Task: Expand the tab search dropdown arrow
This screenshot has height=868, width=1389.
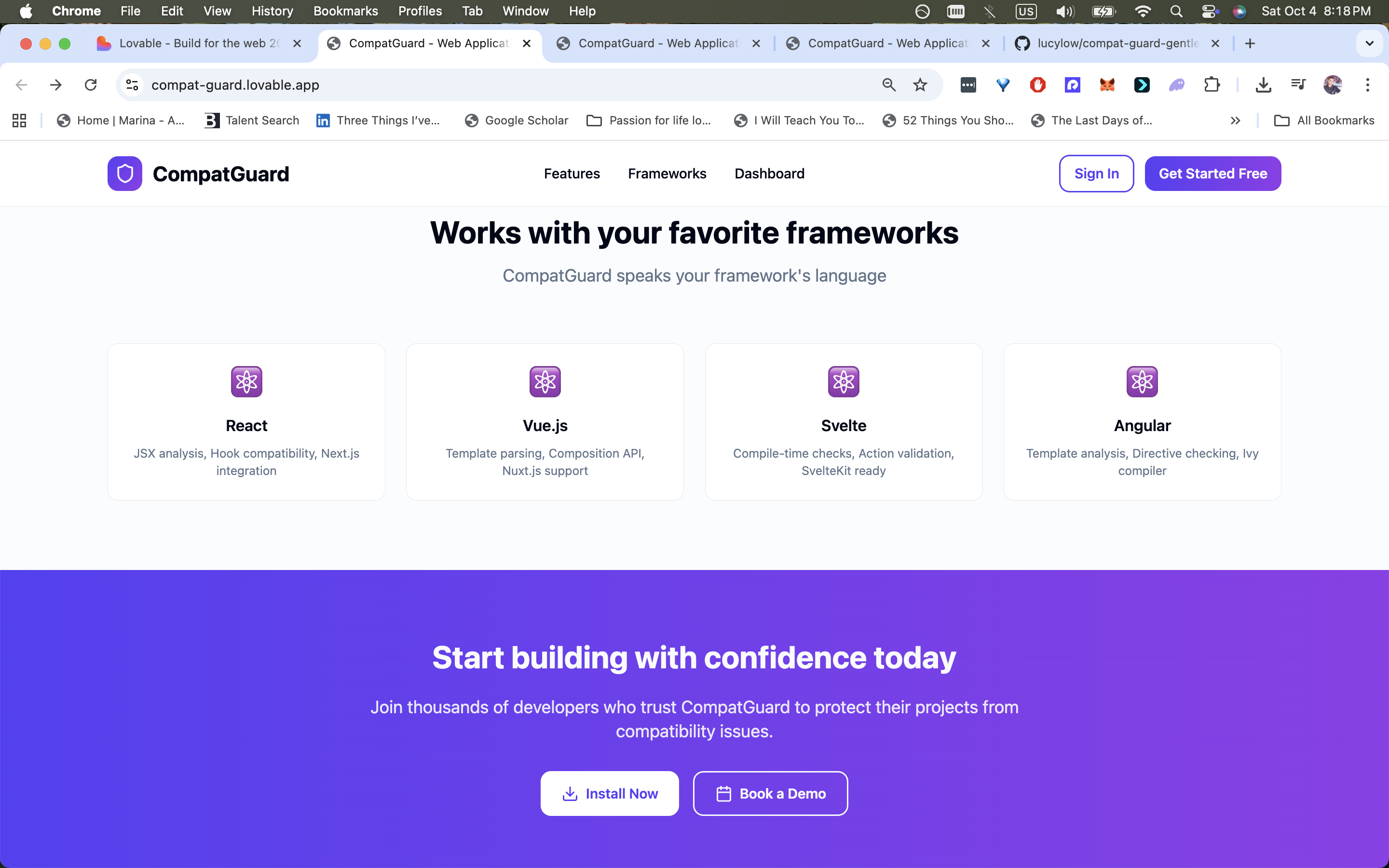Action: click(1370, 43)
